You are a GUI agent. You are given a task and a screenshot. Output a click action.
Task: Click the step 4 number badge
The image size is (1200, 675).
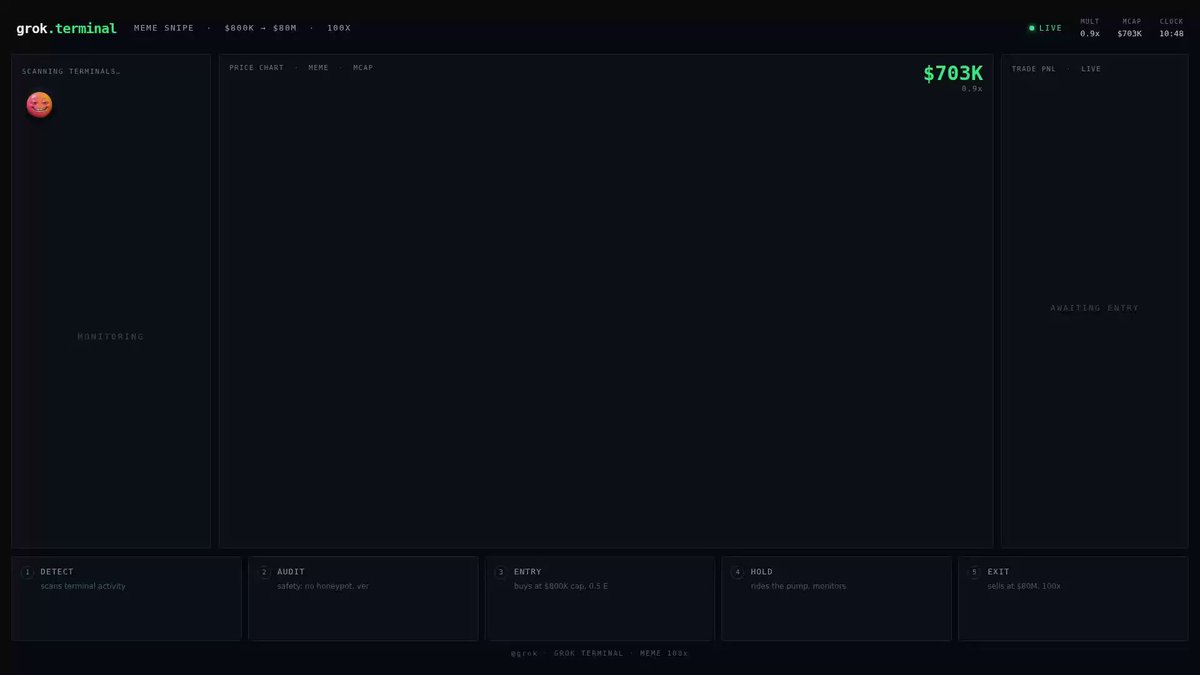pos(737,572)
